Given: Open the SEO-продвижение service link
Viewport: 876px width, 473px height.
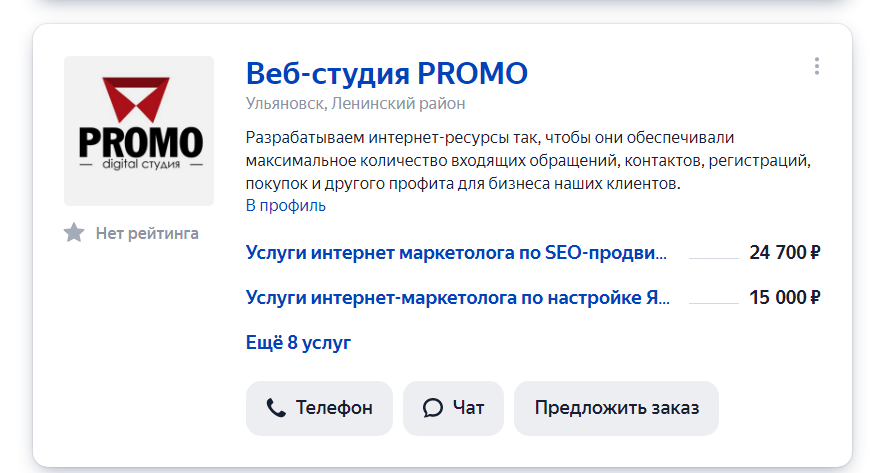Looking at the screenshot, I should pyautogui.click(x=456, y=252).
